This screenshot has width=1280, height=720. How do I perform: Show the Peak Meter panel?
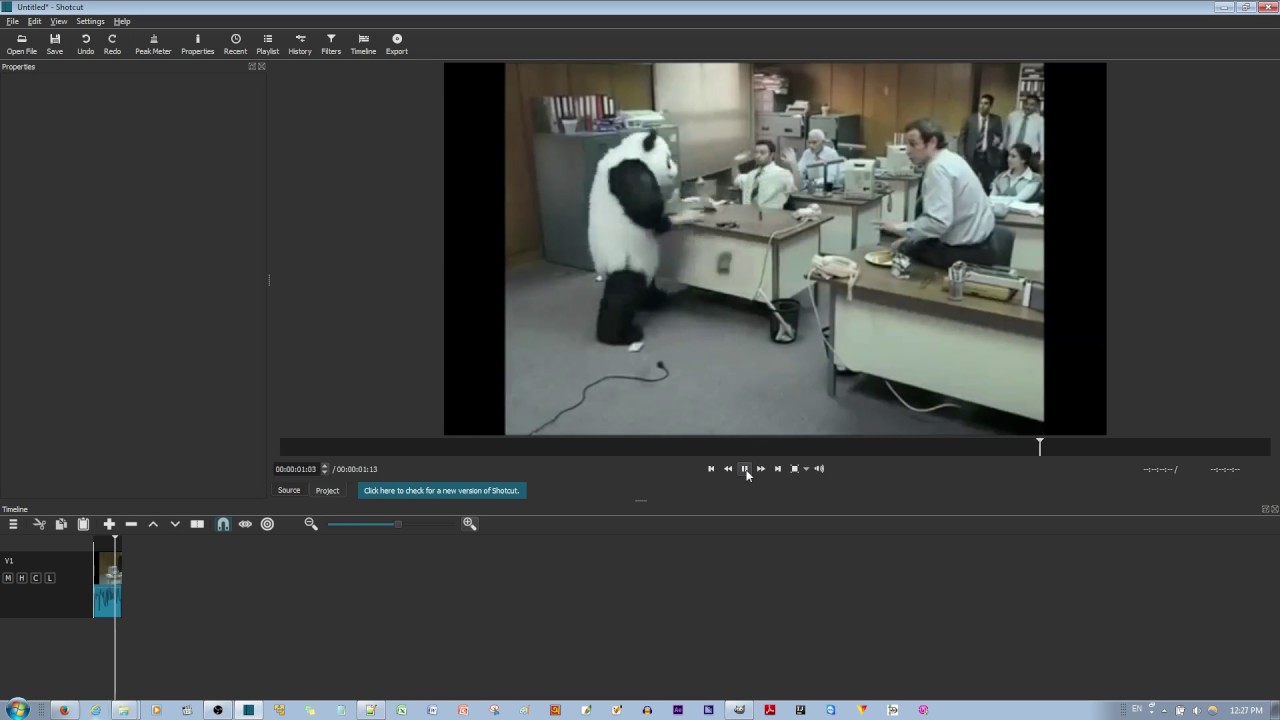pyautogui.click(x=153, y=44)
